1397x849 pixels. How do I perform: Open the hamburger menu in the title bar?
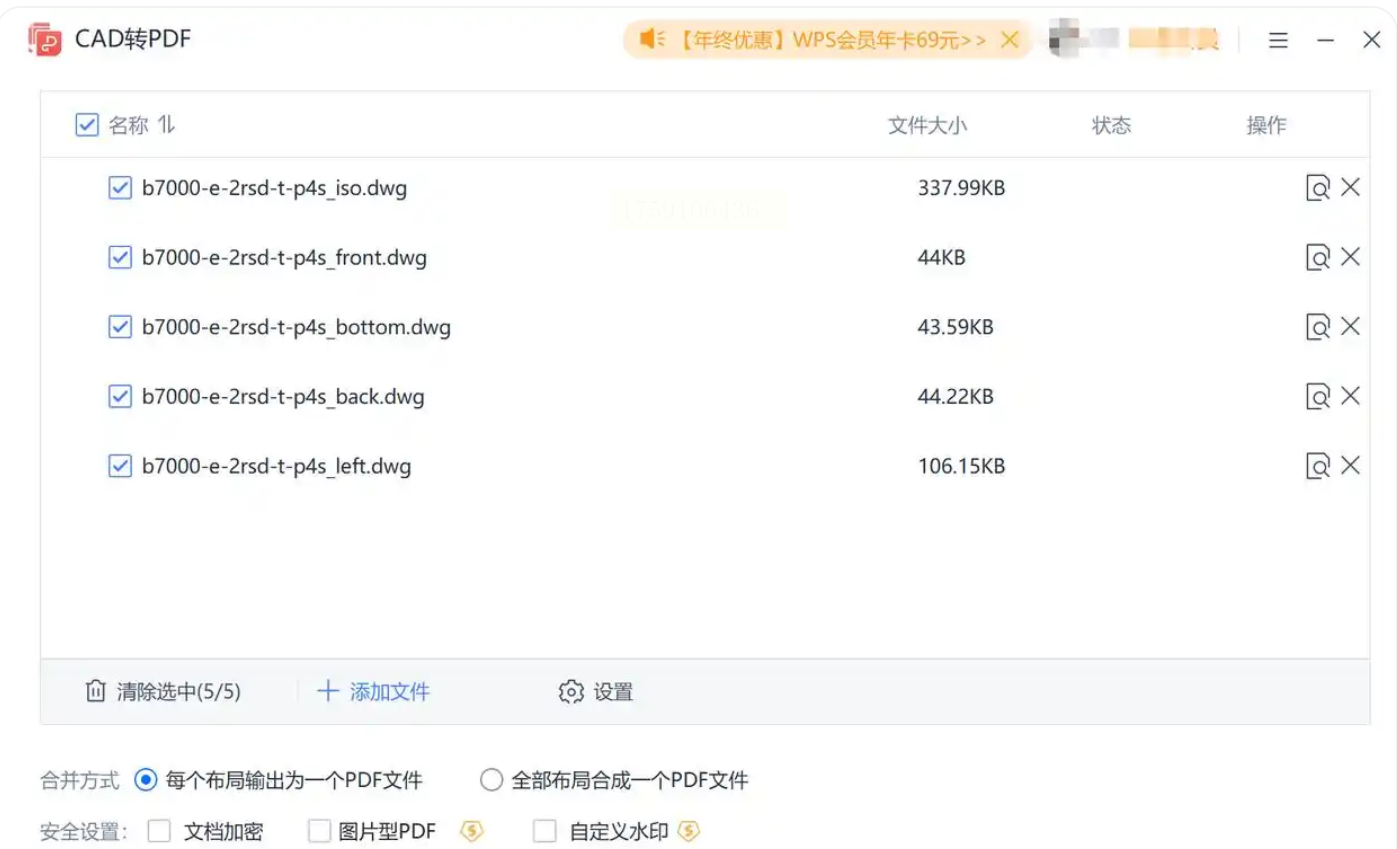[x=1278, y=40]
